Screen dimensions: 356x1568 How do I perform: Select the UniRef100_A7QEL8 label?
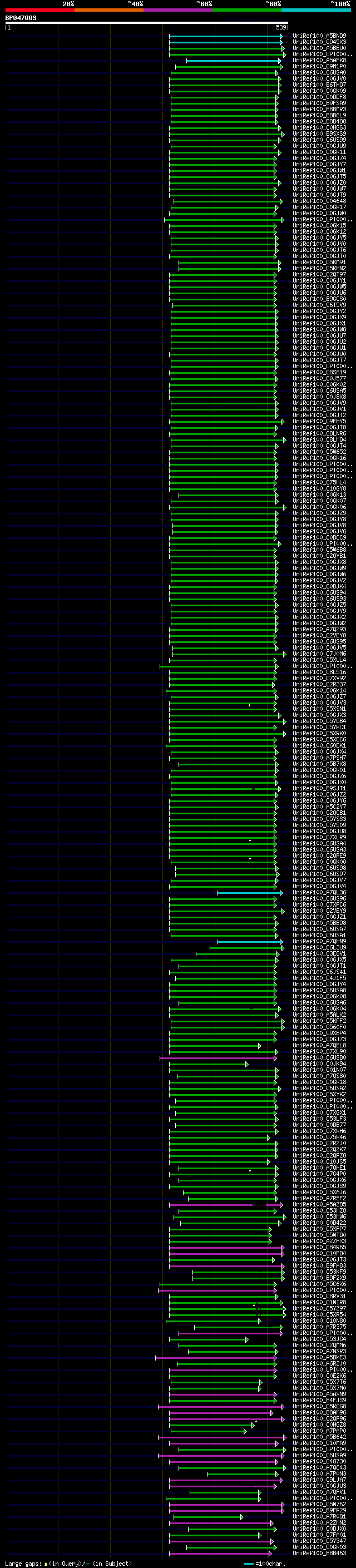pyautogui.click(x=319, y=1045)
